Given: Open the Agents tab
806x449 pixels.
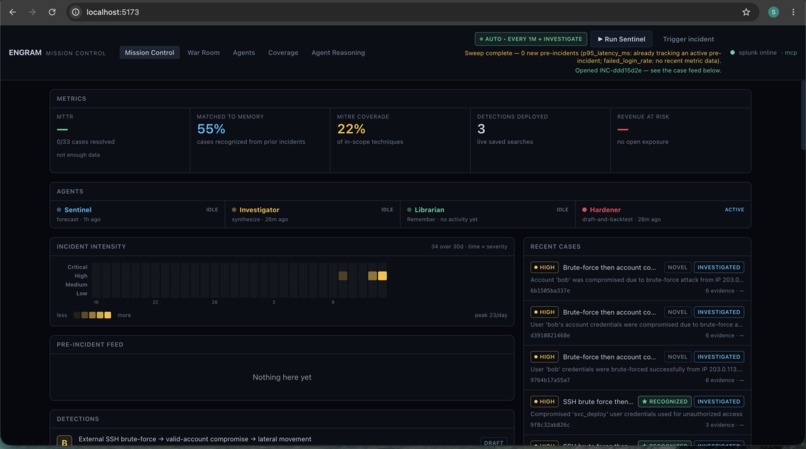Looking at the screenshot, I should point(244,52).
